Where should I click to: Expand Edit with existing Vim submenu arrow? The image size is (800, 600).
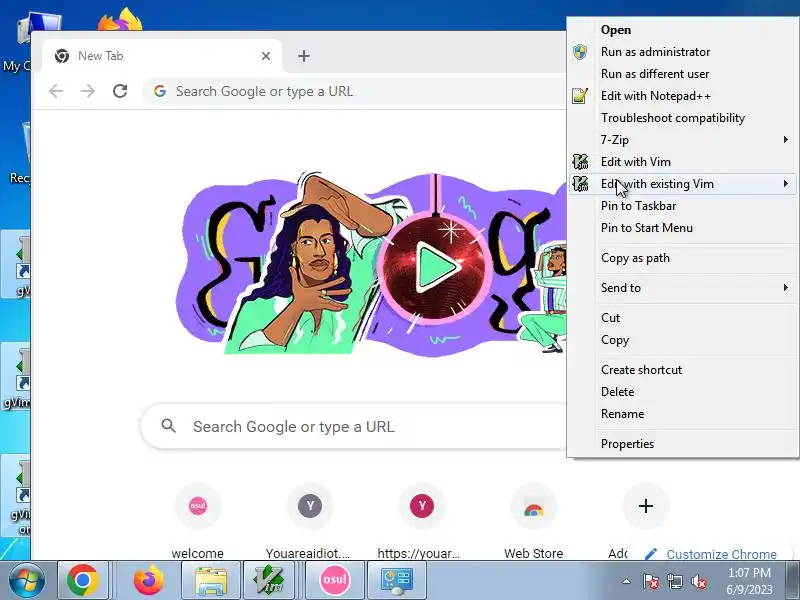786,183
